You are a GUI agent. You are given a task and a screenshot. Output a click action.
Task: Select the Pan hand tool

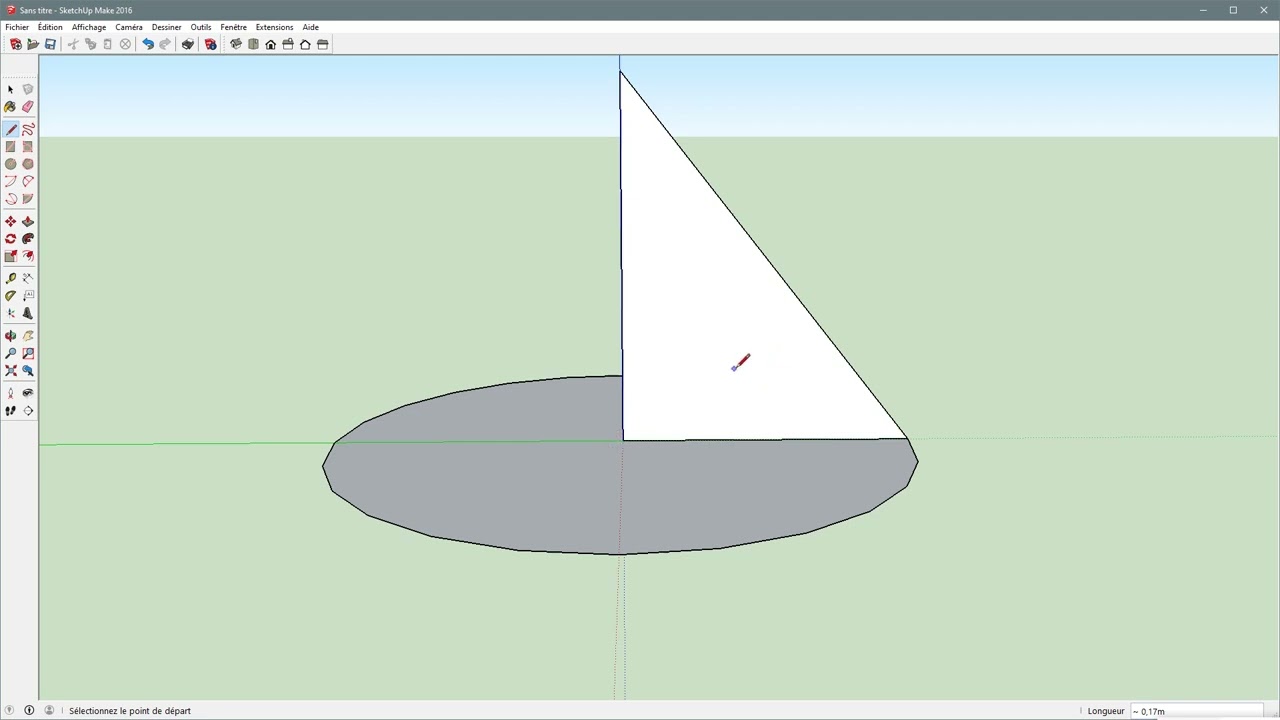[28, 336]
